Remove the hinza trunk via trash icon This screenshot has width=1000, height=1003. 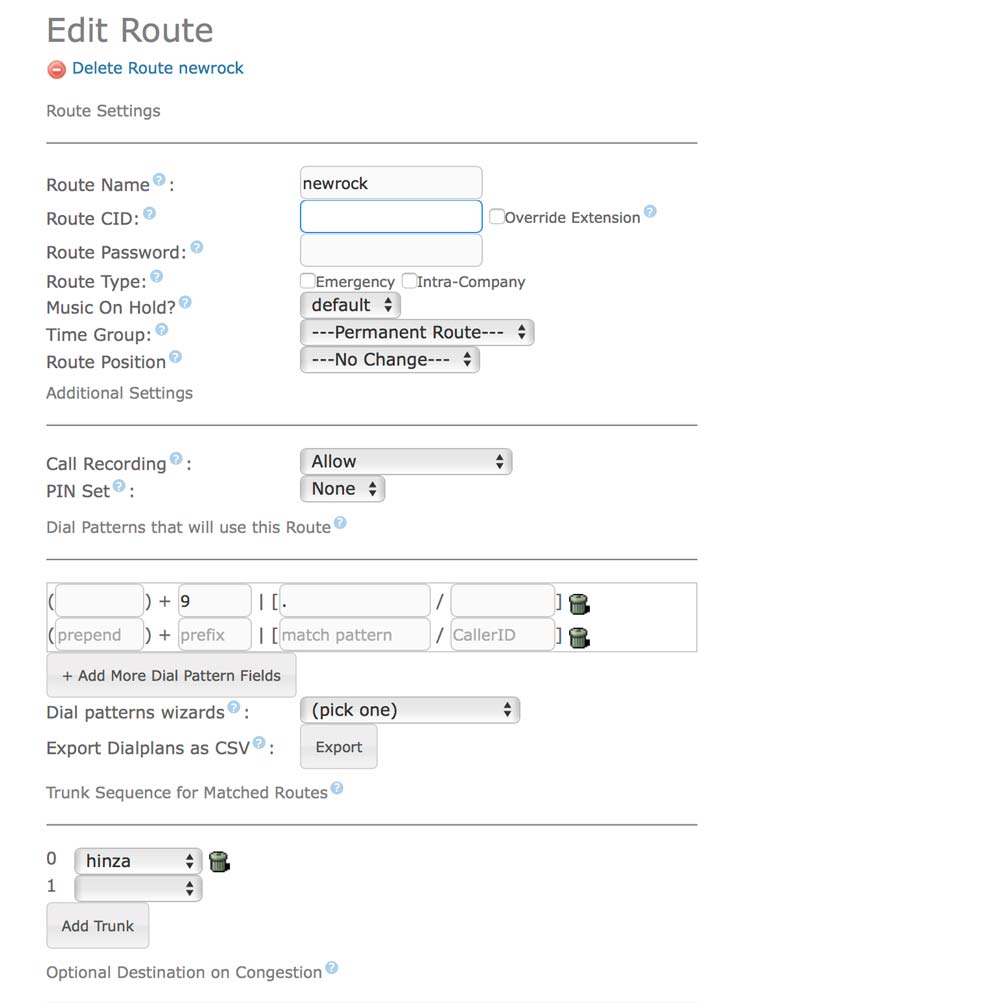click(x=219, y=861)
